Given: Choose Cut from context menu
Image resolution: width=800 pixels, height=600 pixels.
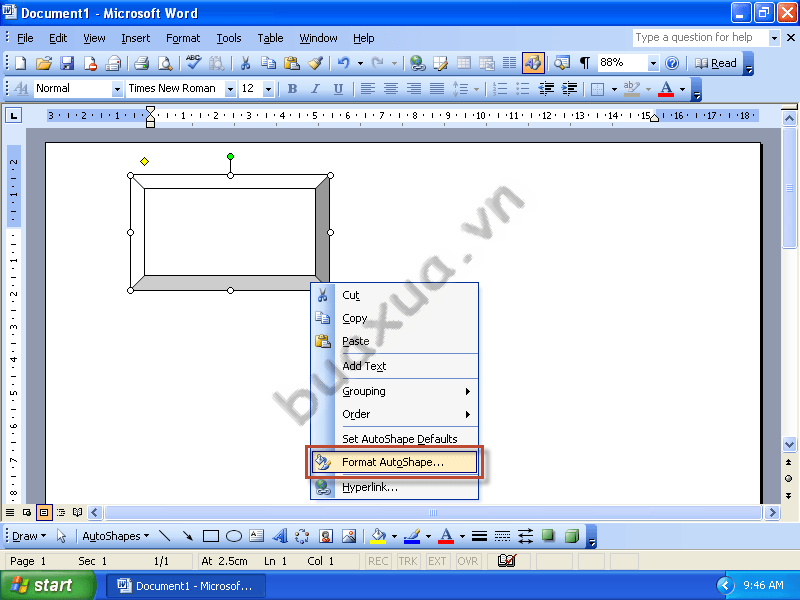Looking at the screenshot, I should (394, 295).
